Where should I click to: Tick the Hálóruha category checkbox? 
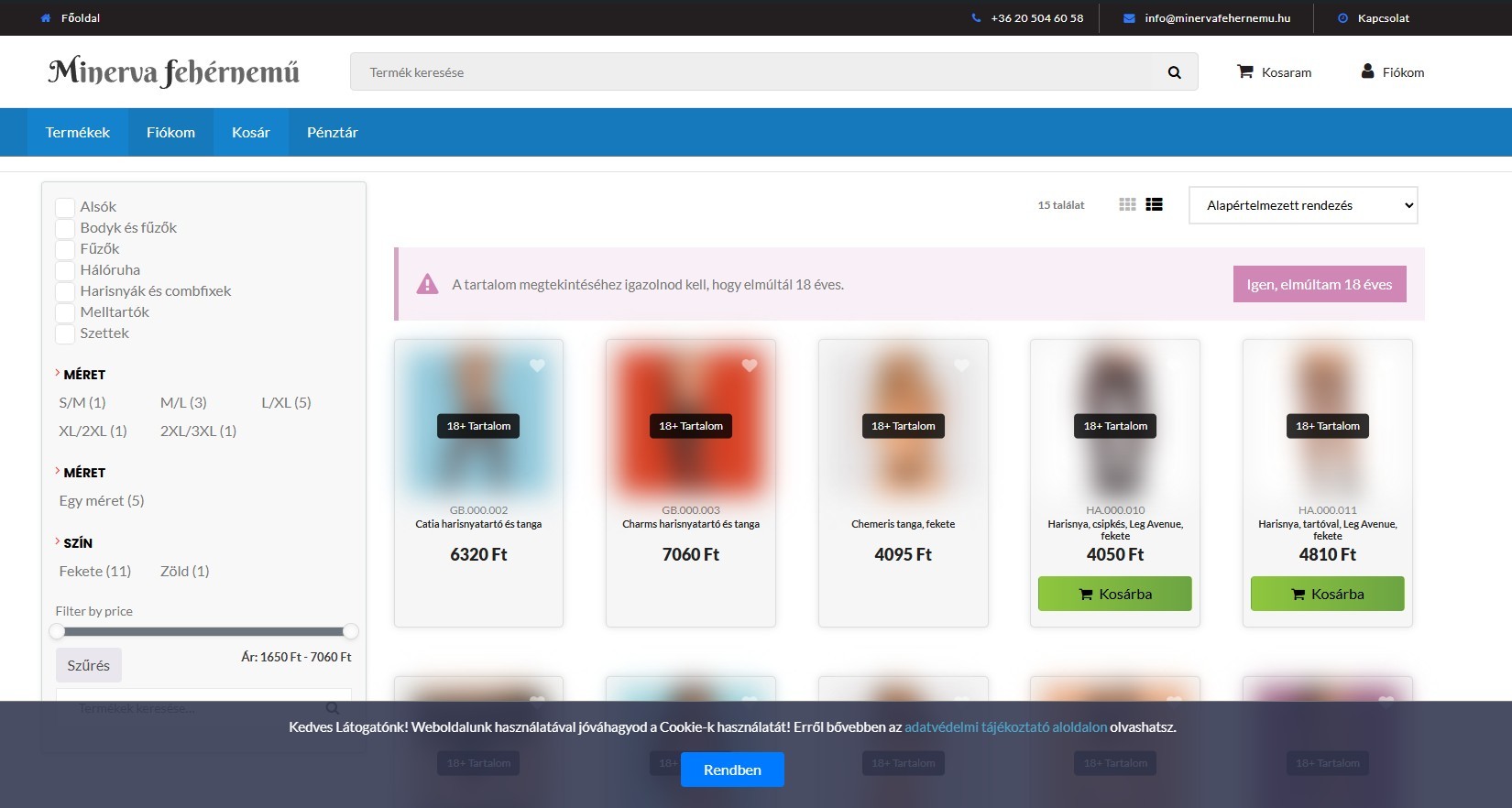pos(65,270)
